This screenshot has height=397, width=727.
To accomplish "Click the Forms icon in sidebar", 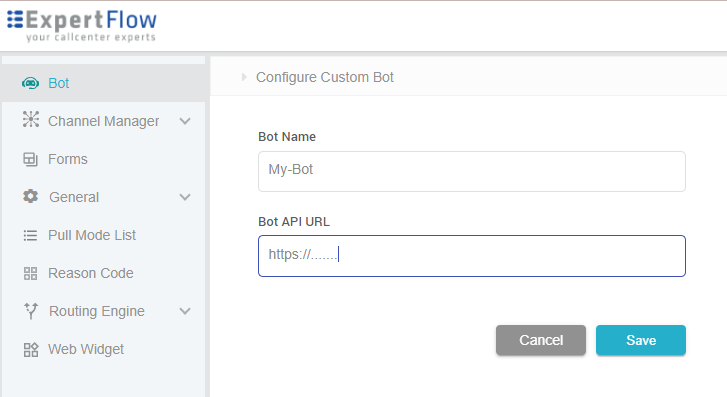I will [x=31, y=159].
